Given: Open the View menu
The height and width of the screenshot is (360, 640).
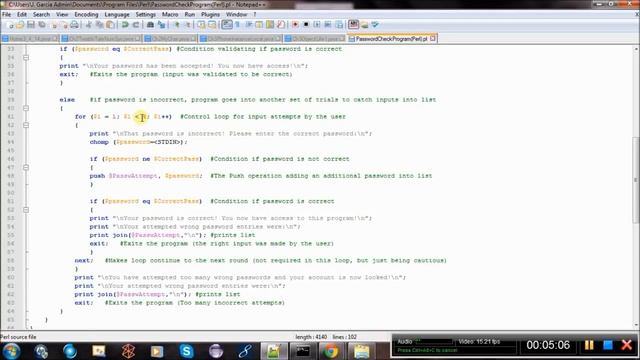Looking at the screenshot, I should point(62,14).
